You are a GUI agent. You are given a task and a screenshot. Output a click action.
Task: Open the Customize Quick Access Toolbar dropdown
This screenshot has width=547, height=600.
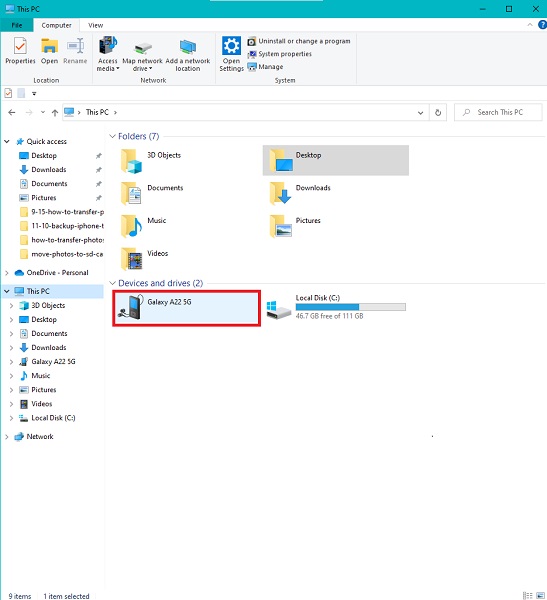pos(34,93)
